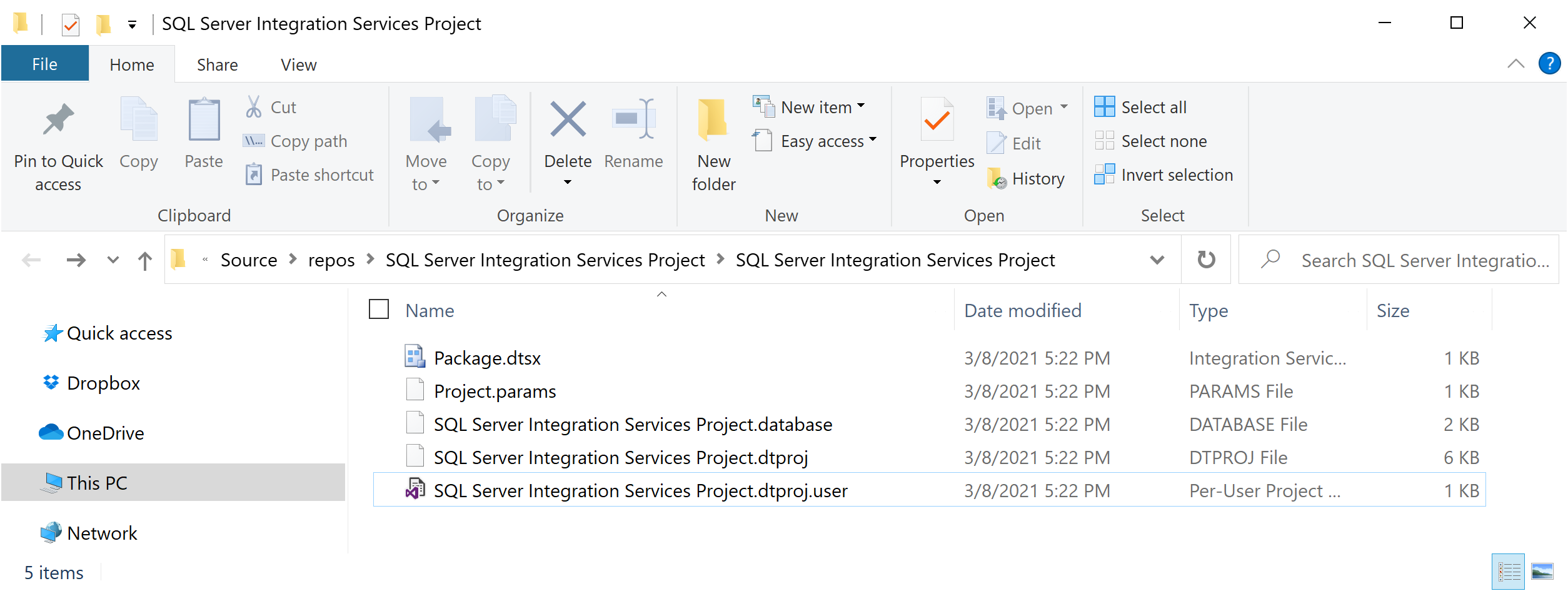Screen dimensions: 1568x591
Task: Switch to the Share tab
Action: [217, 64]
